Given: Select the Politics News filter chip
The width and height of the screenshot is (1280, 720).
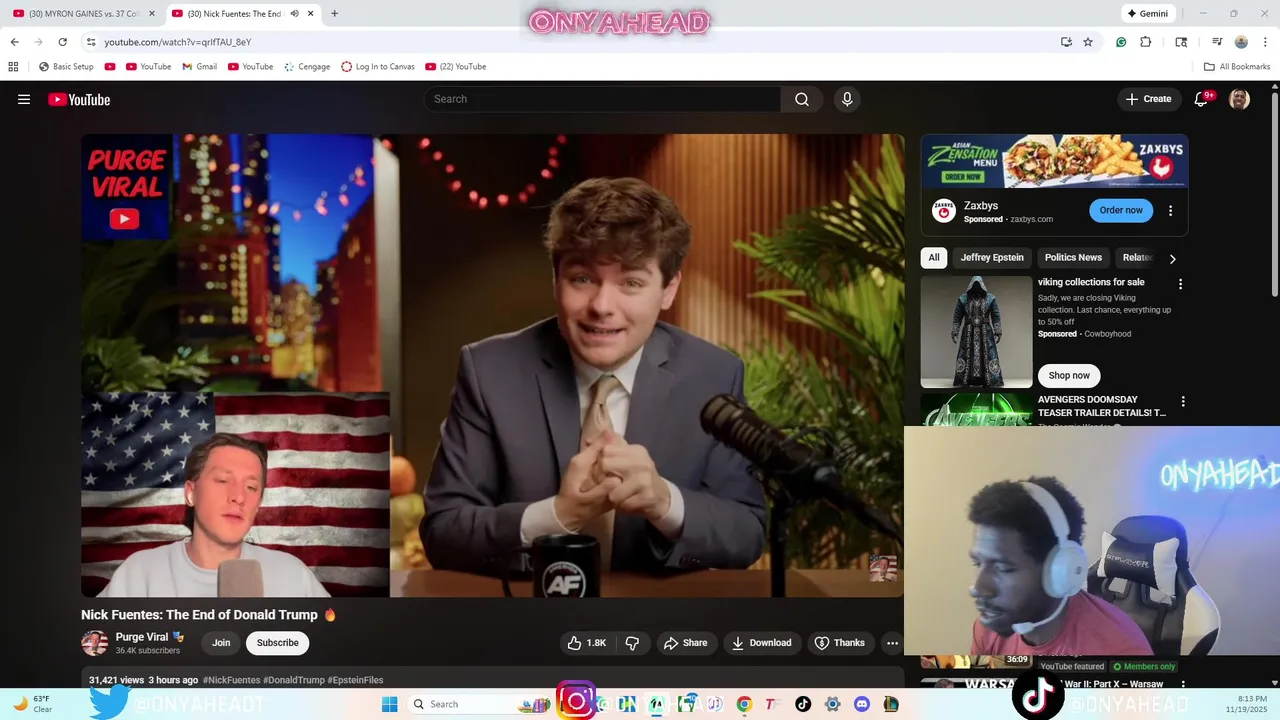Looking at the screenshot, I should coord(1073,257).
